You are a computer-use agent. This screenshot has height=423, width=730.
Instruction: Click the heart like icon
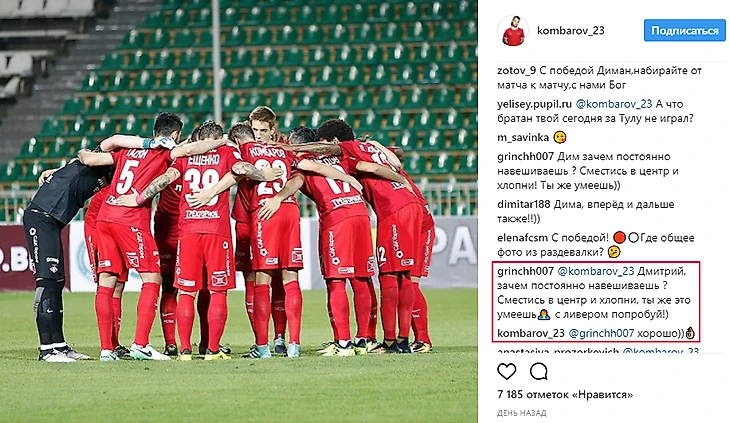coord(507,371)
